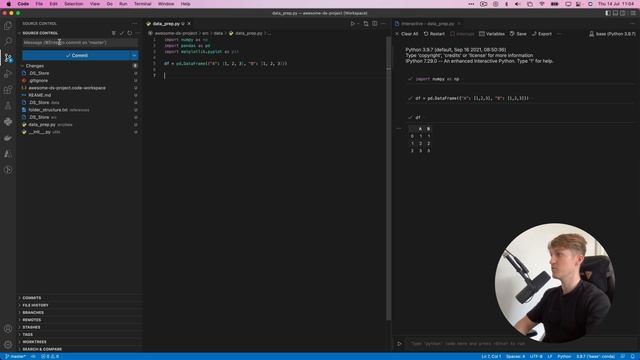Viewport: 640px width, 360px height.
Task: Click the view as tree/list icon in Source Control
Action: click(x=114, y=33)
